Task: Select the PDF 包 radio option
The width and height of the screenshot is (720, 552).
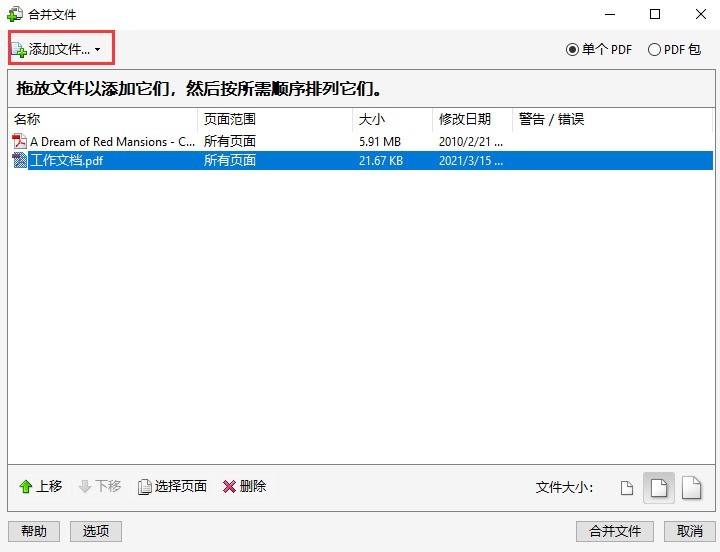Action: [x=654, y=49]
